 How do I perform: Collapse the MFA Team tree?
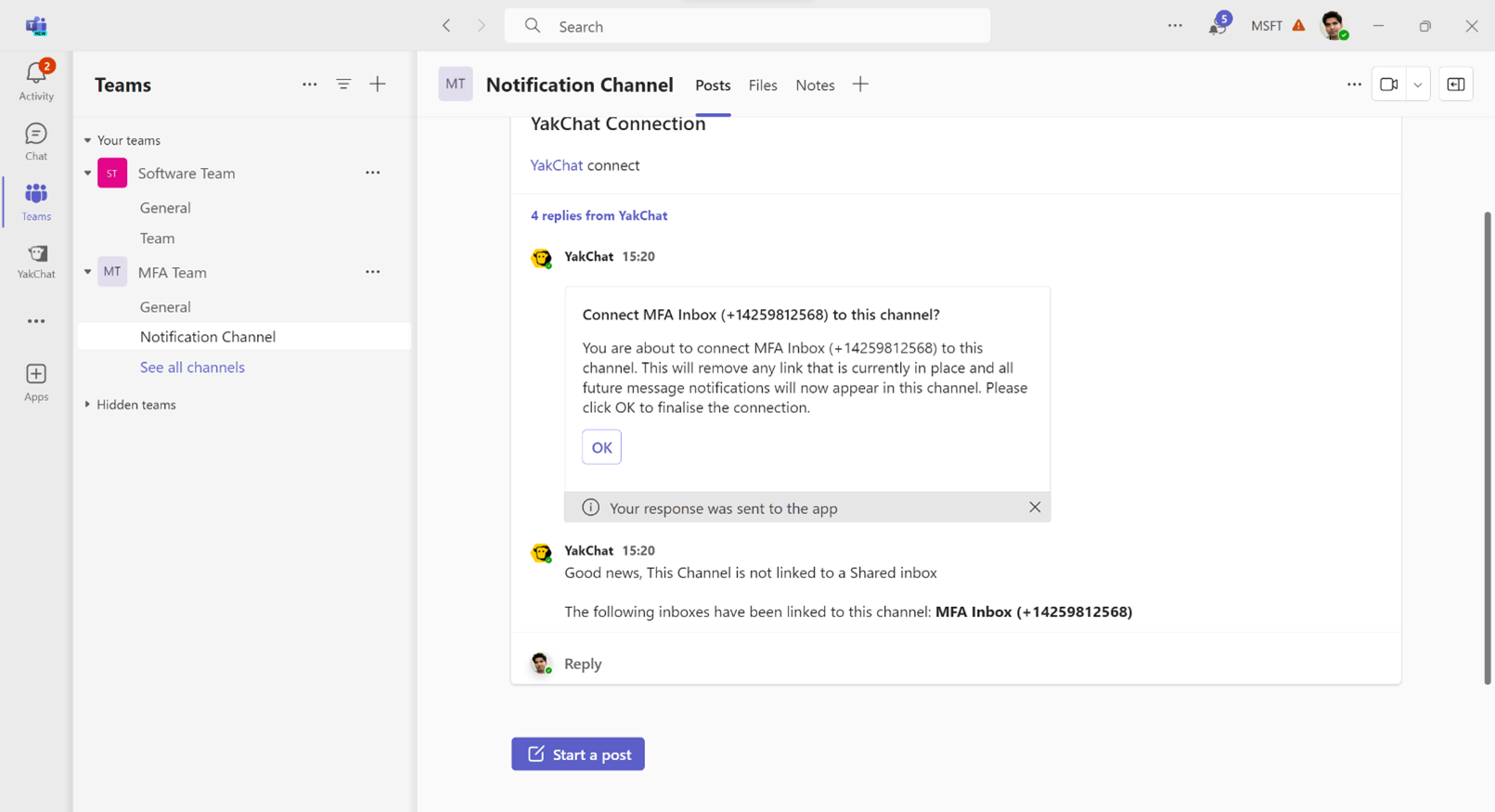(x=88, y=272)
